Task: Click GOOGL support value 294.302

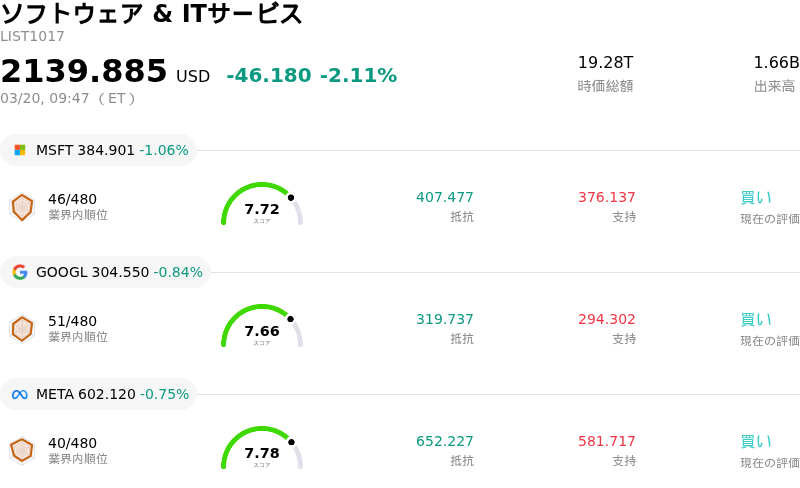Action: coord(607,320)
